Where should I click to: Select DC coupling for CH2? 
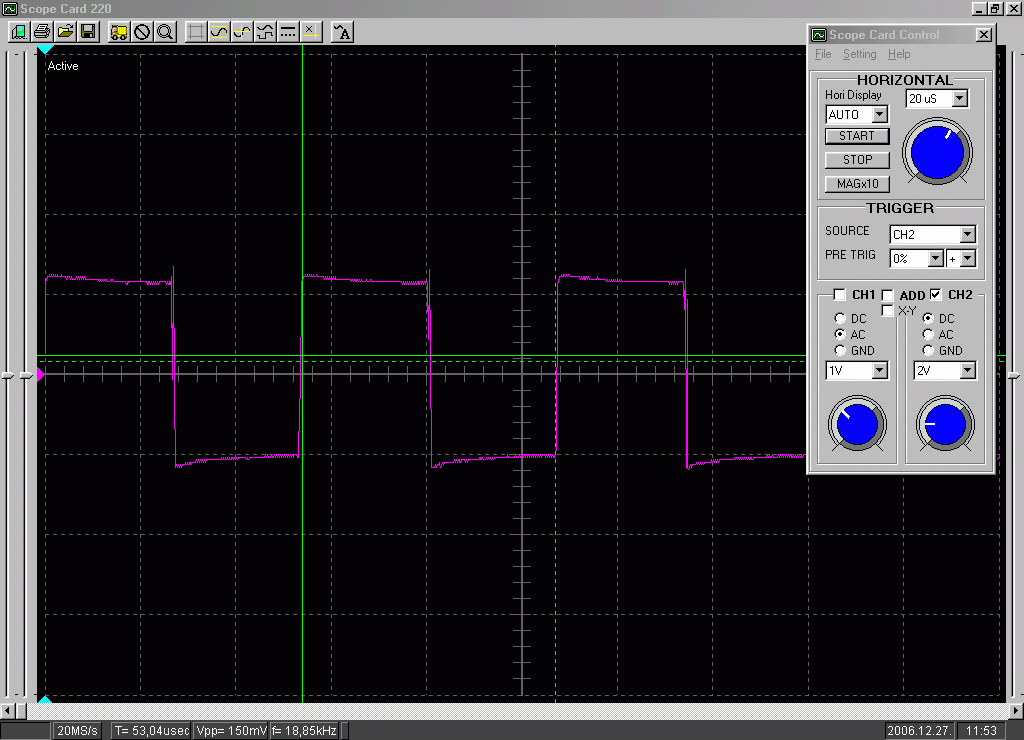(928, 318)
